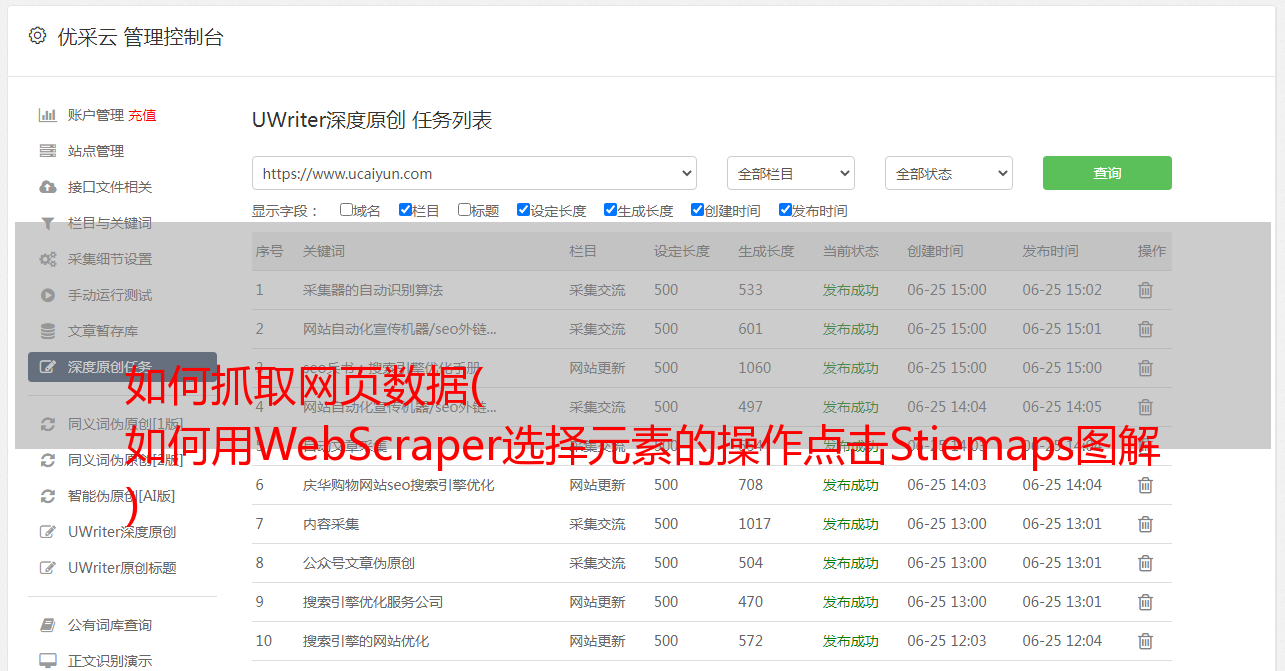Viewport: 1285px width, 671px height.
Task: Toggle the 发布时间 checkbox
Action: click(785, 210)
